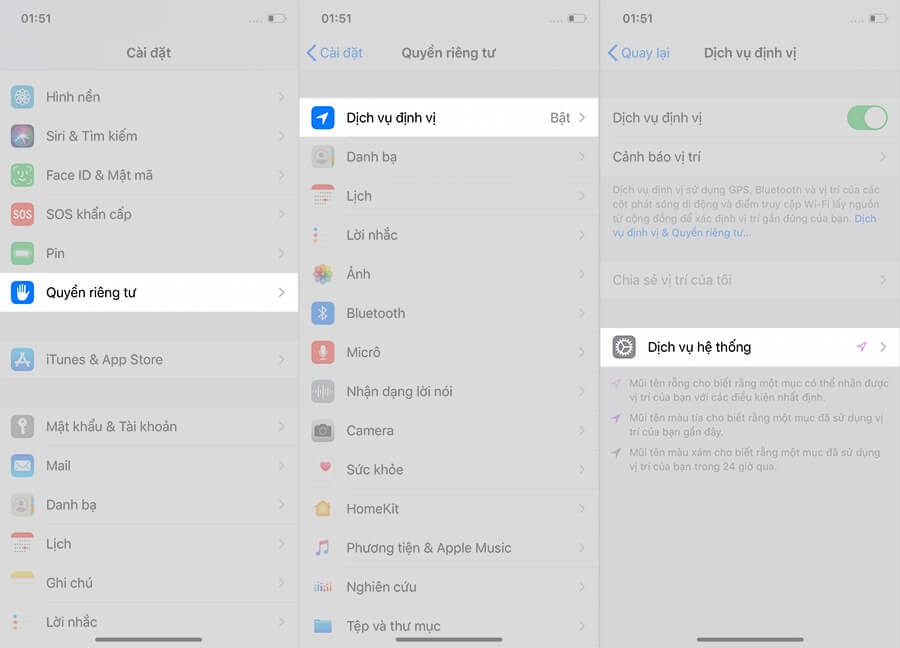Turn off the Dịch vụ định vị switch
The image size is (900, 648).
866,118
